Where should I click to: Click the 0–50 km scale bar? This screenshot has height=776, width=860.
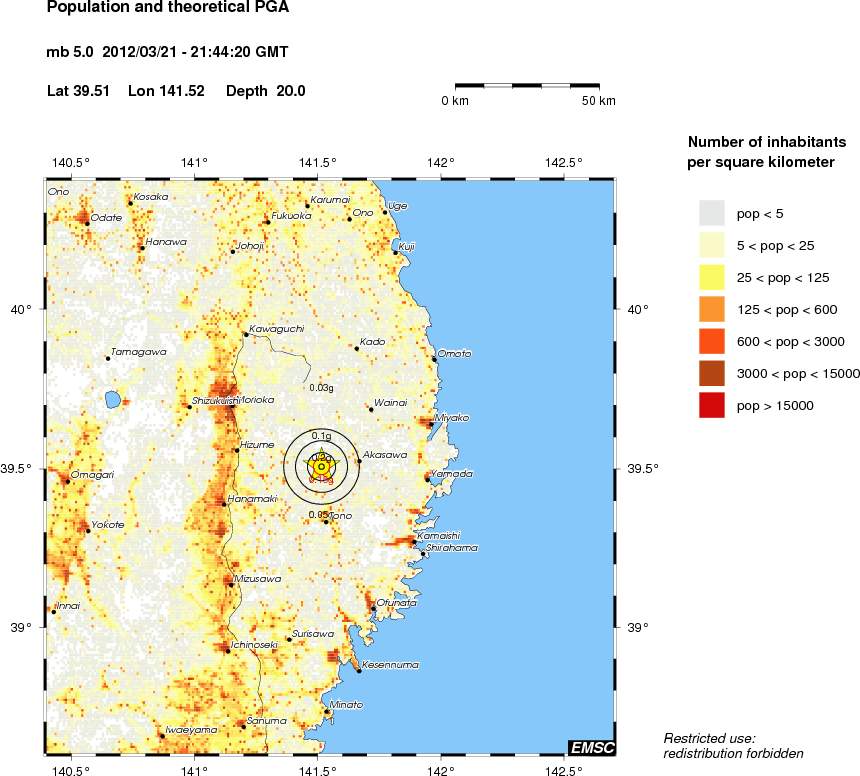pyautogui.click(x=527, y=86)
